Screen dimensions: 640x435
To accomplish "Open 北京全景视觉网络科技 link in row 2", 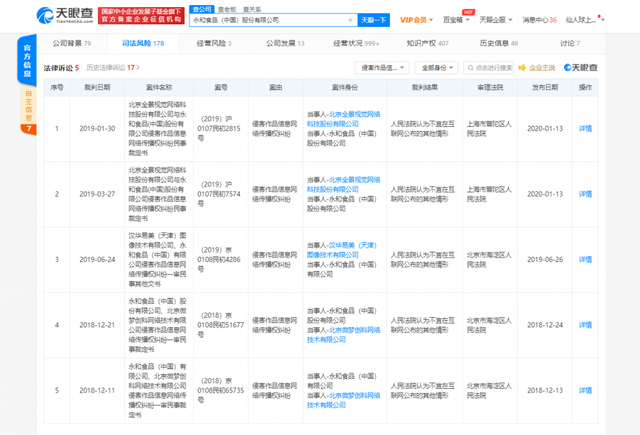I will coord(344,184).
